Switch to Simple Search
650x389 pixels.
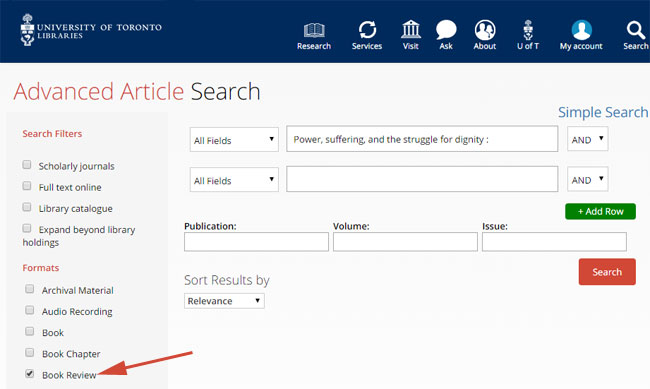[x=603, y=112]
